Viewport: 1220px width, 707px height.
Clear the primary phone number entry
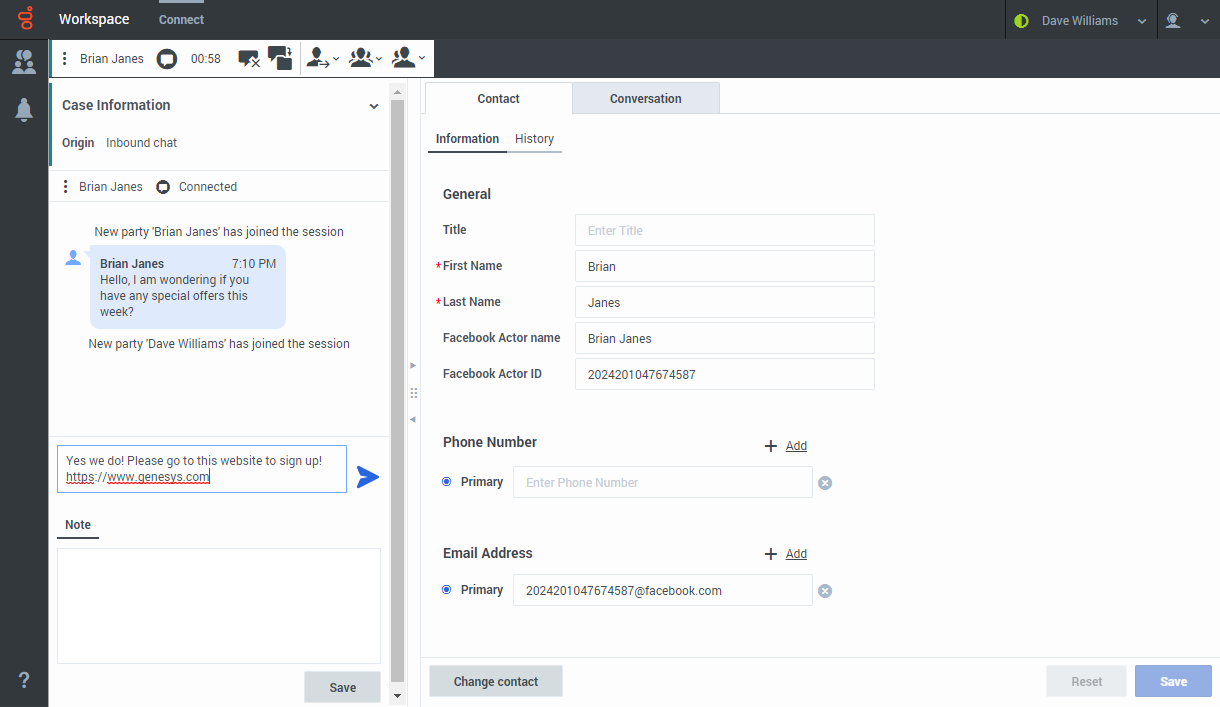click(x=825, y=483)
